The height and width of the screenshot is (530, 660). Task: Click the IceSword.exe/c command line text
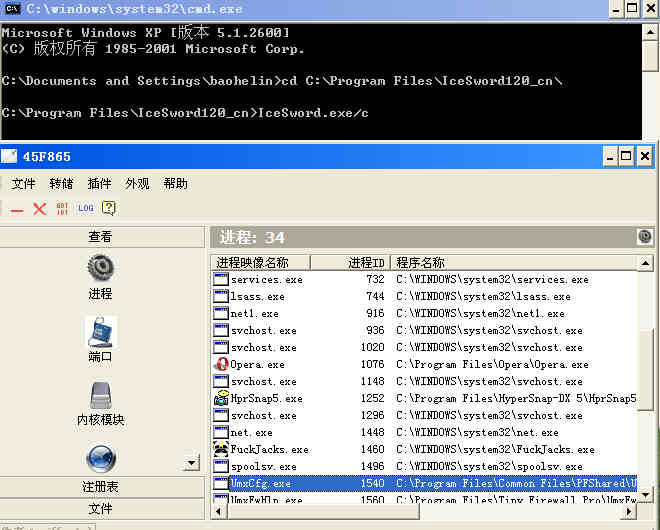pos(313,113)
